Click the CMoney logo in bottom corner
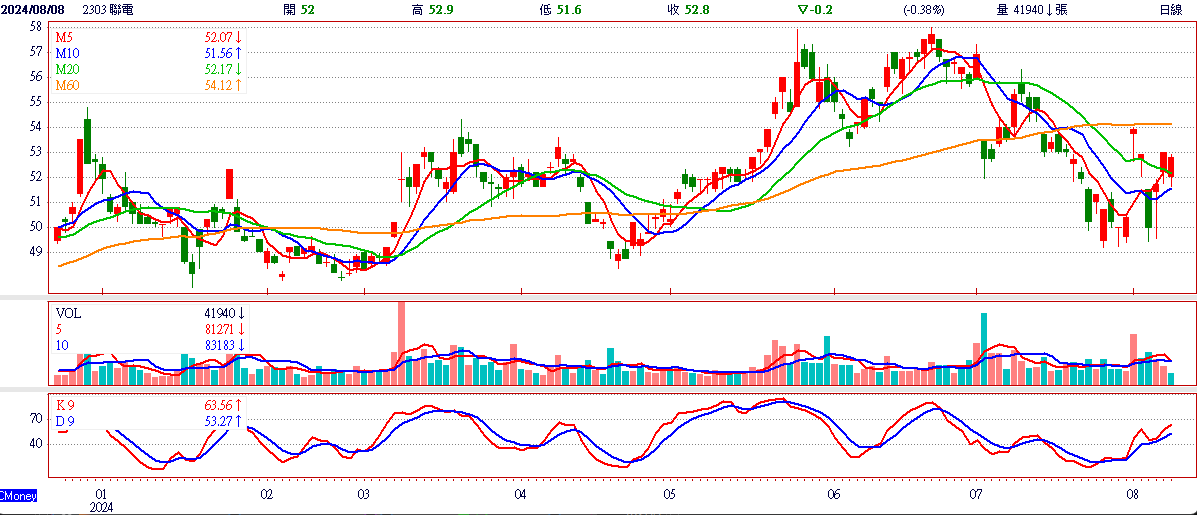The image size is (1197, 515). [x=19, y=496]
